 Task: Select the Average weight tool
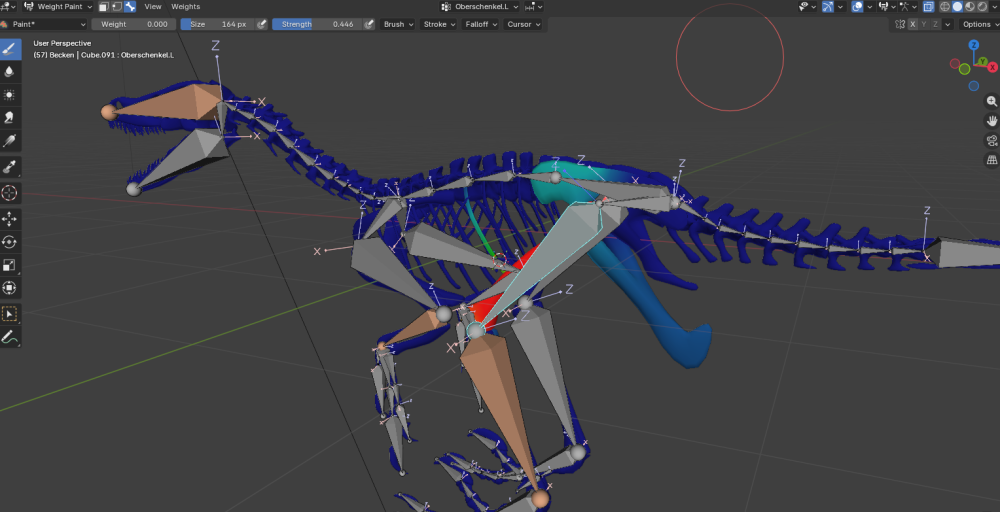pos(10,95)
